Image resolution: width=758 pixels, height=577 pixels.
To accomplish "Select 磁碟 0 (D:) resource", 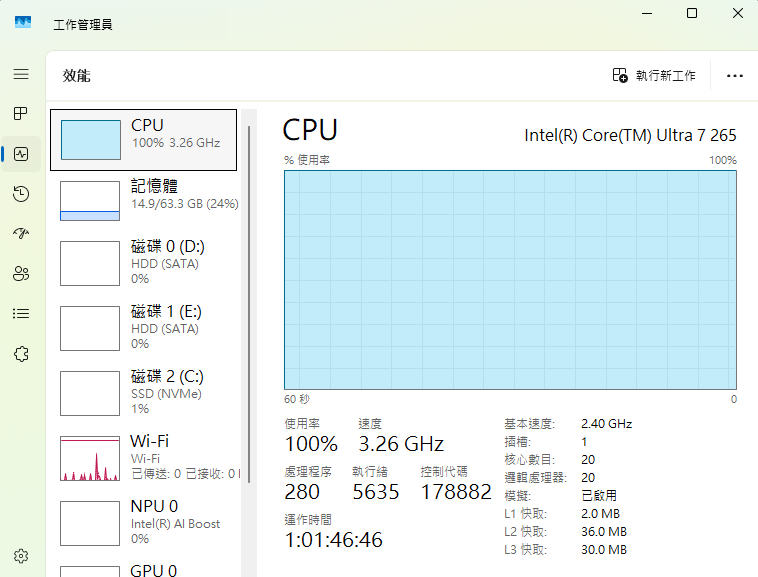I will [x=146, y=262].
